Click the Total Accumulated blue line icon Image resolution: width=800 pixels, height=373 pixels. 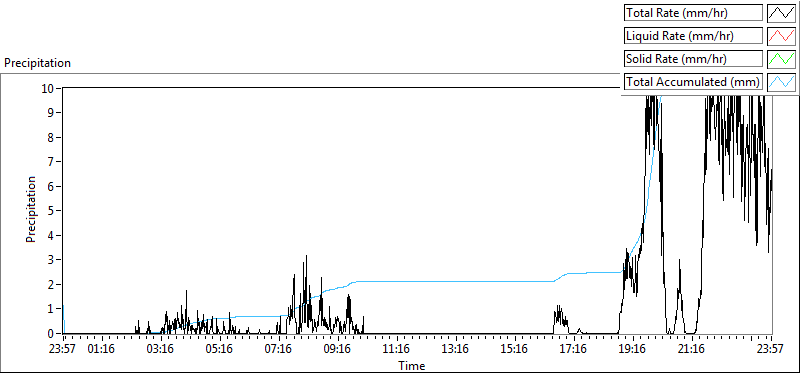(782, 81)
